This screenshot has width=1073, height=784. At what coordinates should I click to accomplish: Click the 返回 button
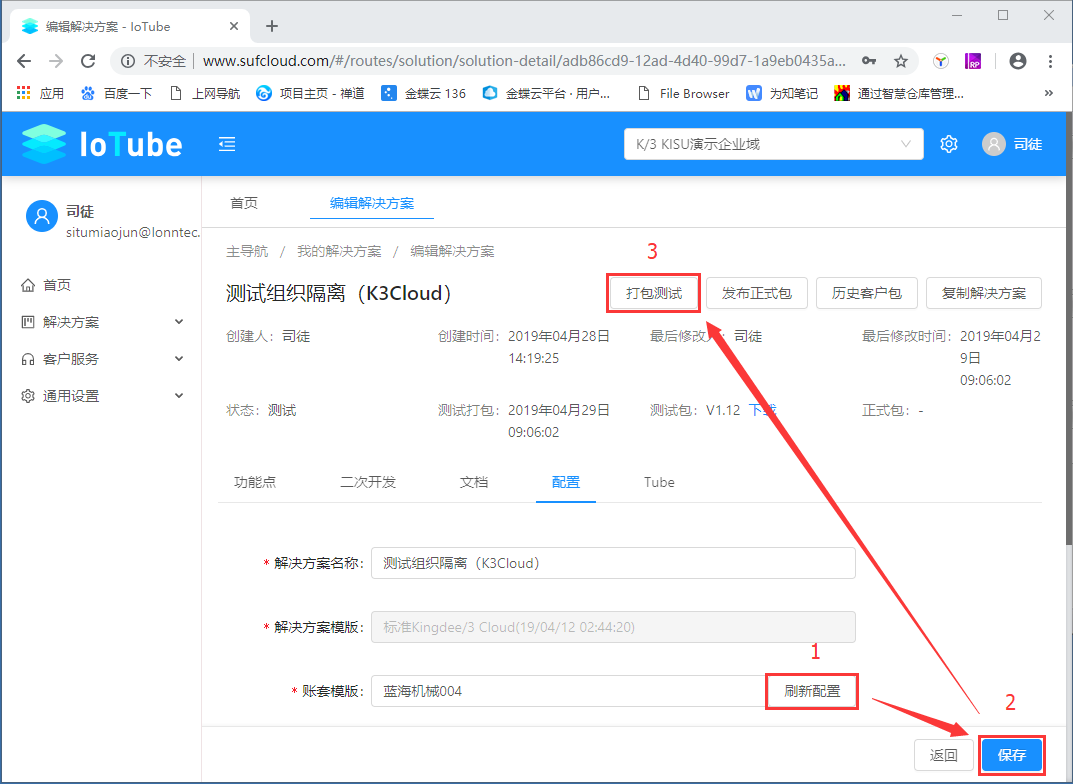tap(944, 755)
